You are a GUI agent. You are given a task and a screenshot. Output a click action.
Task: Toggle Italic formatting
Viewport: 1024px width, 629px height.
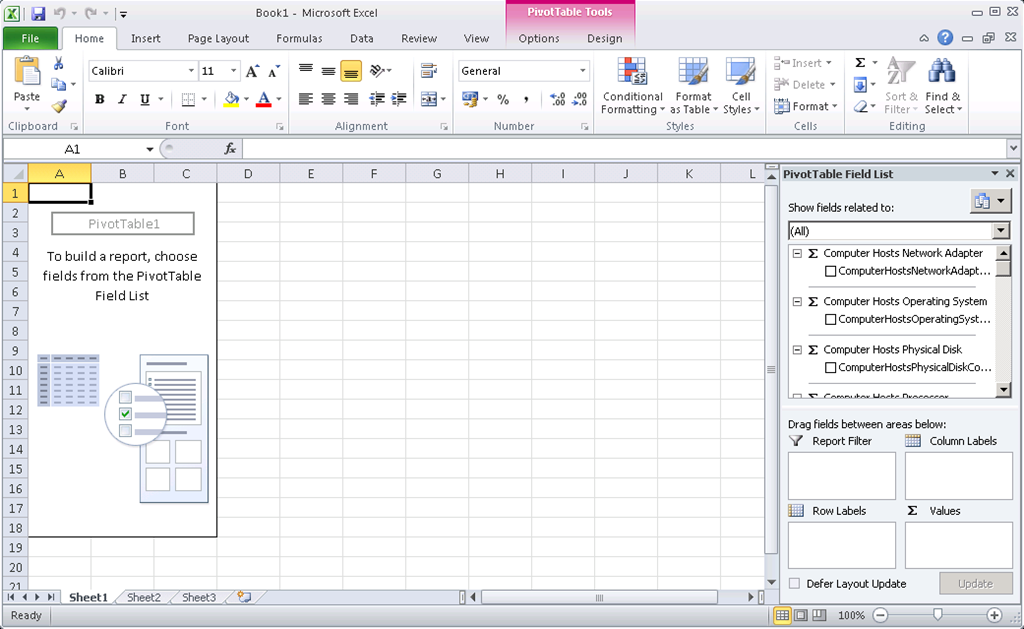click(x=122, y=99)
